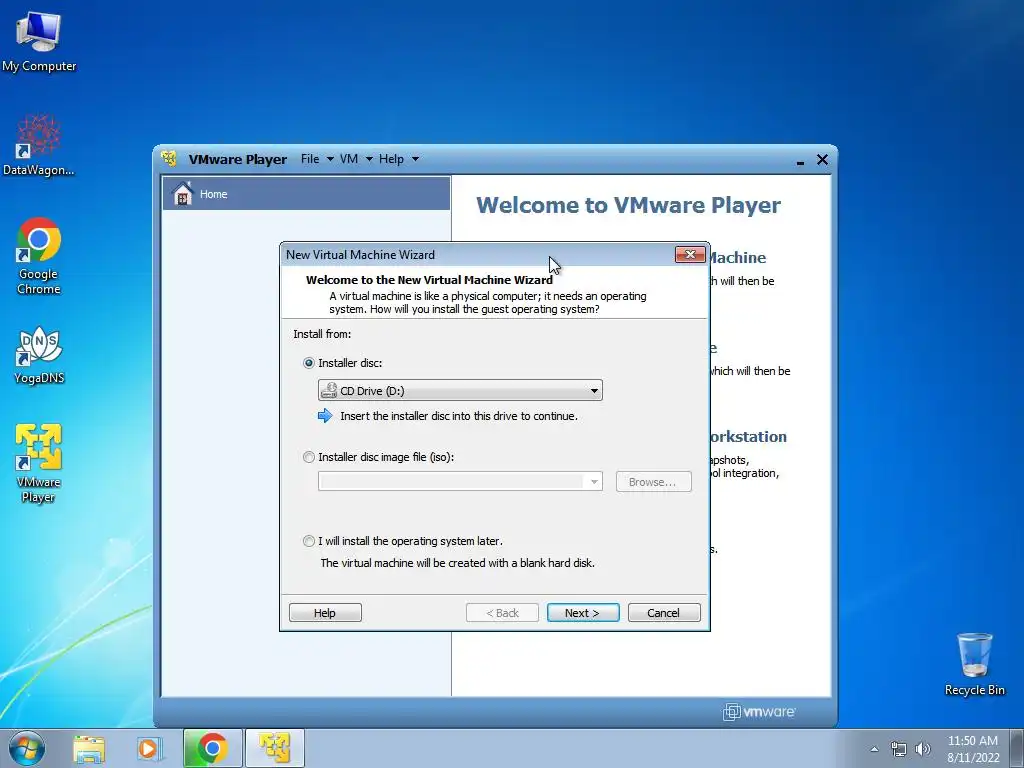Image resolution: width=1024 pixels, height=768 pixels.
Task: Select the Installer disc radio button
Action: (309, 363)
